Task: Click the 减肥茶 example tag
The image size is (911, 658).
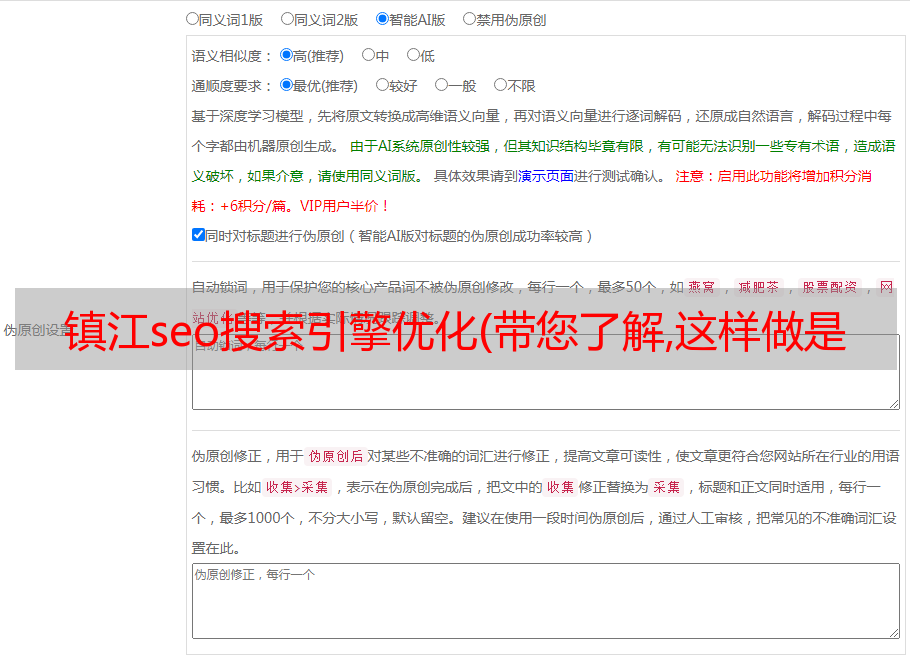Action: [x=759, y=287]
